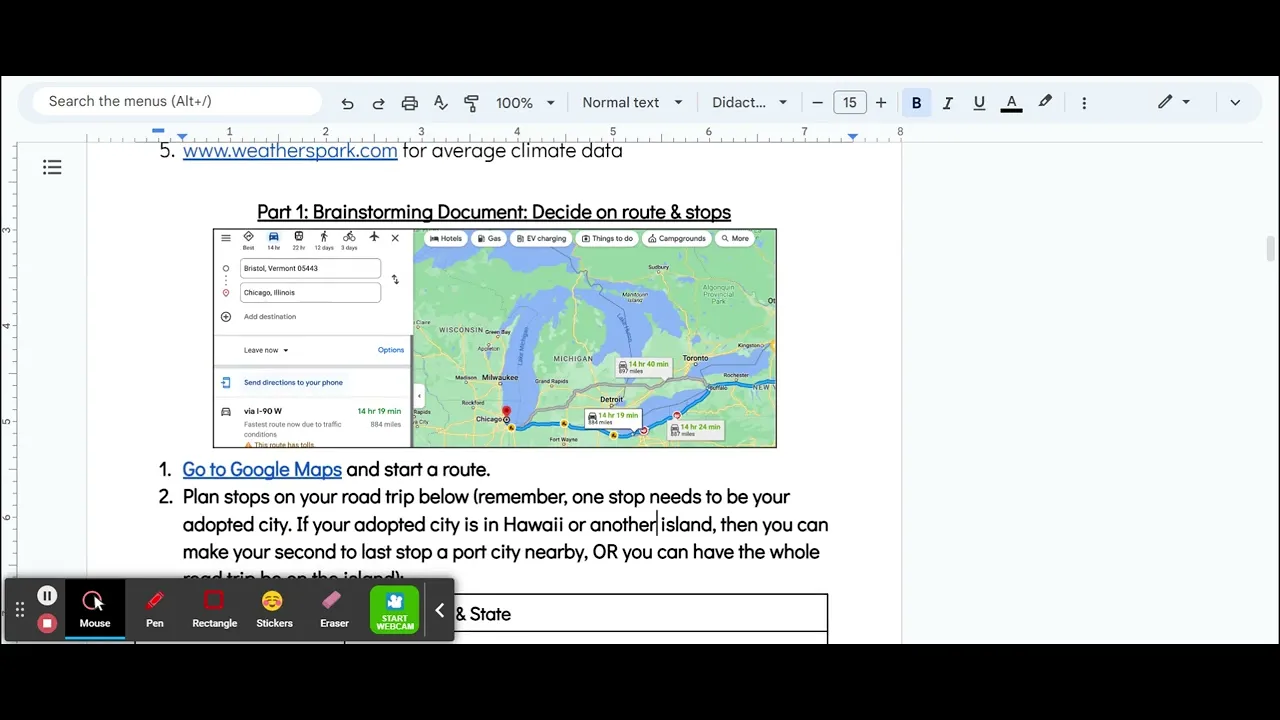The image size is (1280, 720).
Task: Open the editing mode pencil dropdown
Action: pyautogui.click(x=1174, y=102)
